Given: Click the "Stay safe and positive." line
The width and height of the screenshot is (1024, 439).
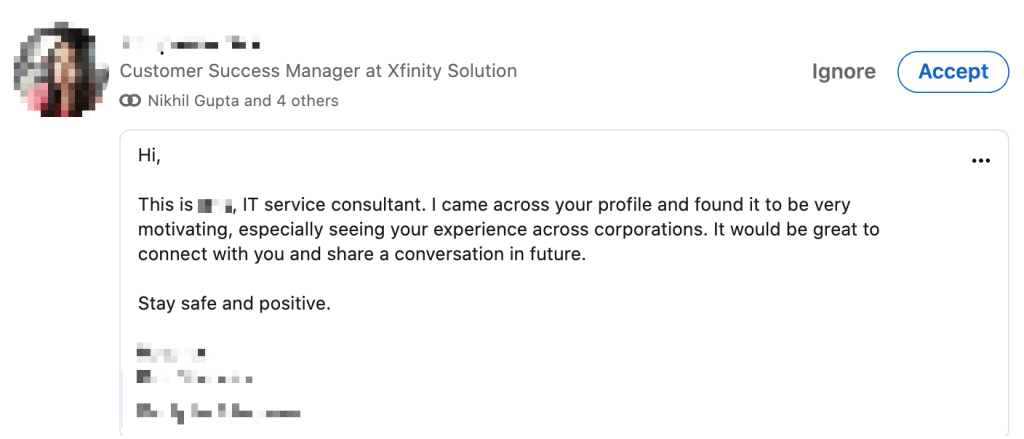Looking at the screenshot, I should point(234,304).
